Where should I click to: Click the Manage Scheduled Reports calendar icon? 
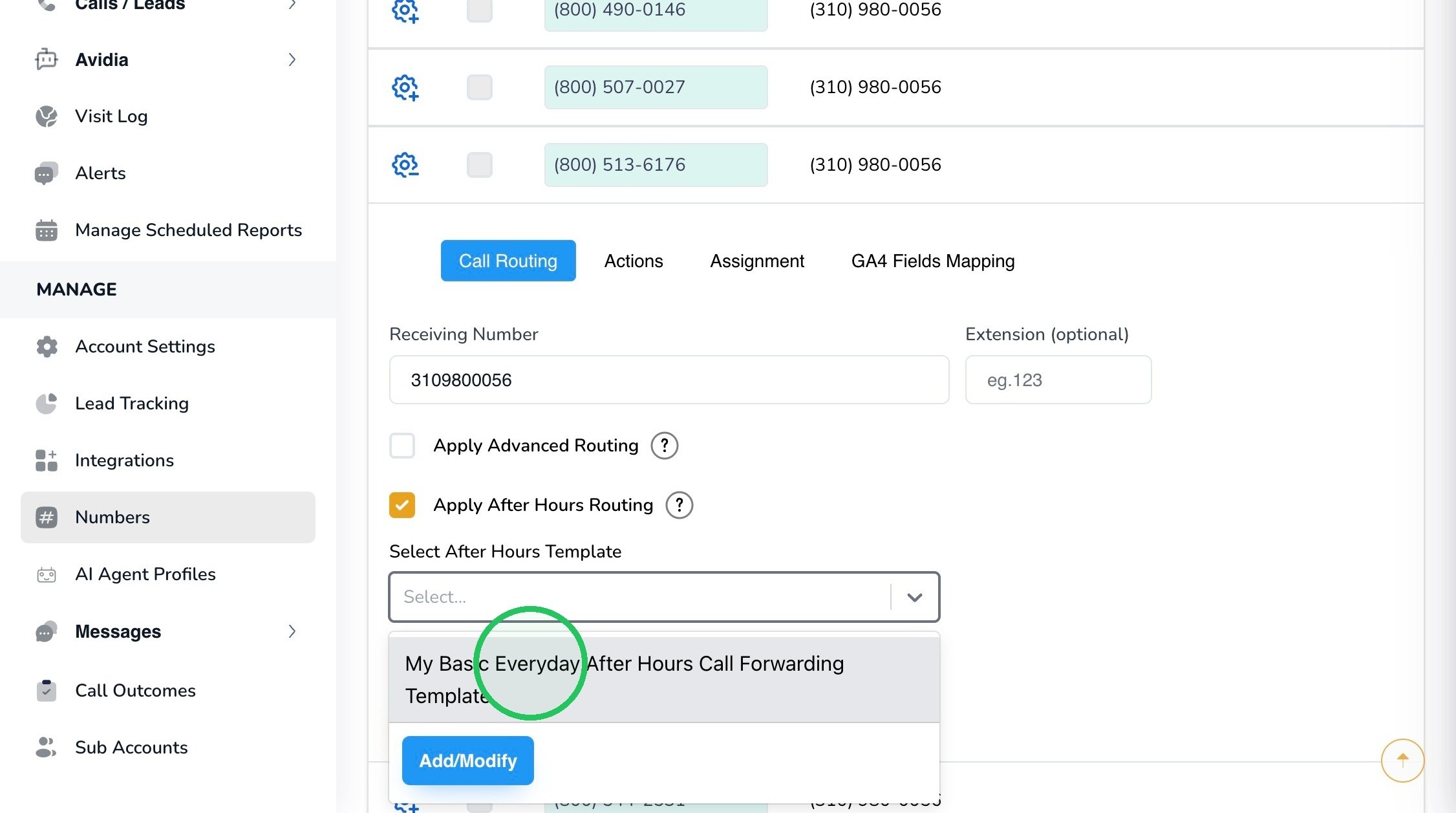tap(47, 230)
